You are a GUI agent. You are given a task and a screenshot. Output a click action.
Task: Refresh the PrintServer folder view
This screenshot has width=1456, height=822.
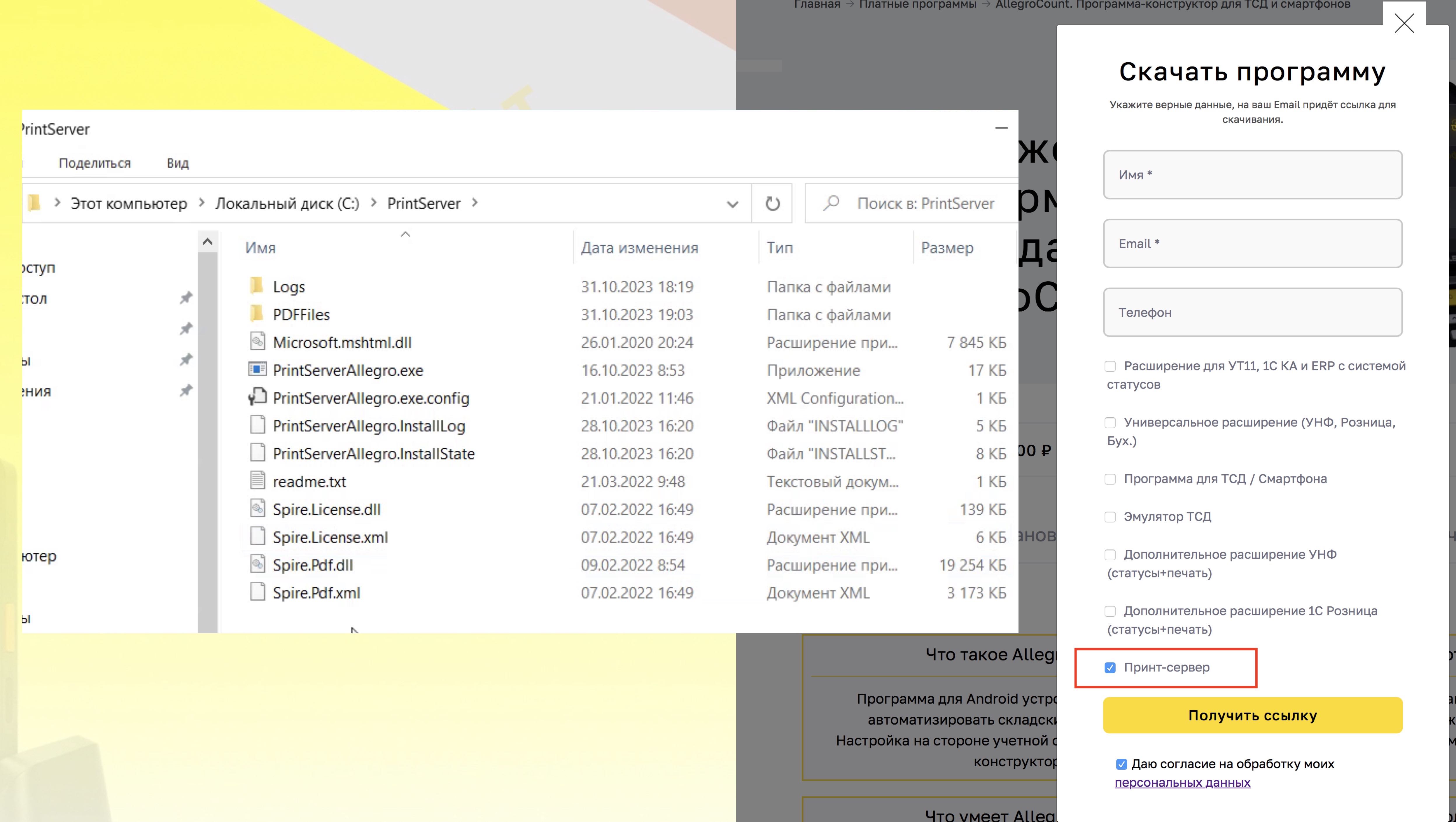772,204
